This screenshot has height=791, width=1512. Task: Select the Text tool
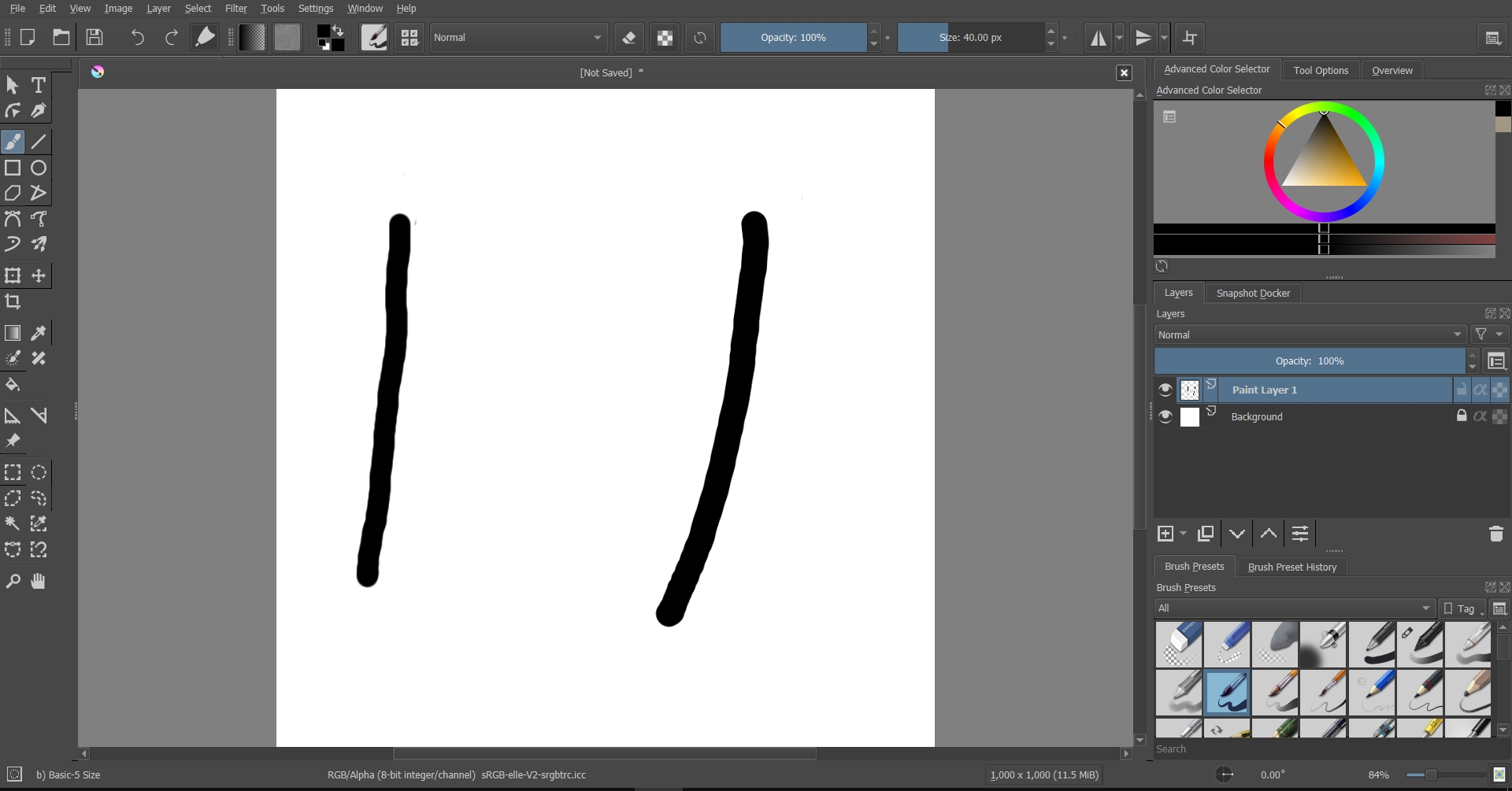click(38, 85)
